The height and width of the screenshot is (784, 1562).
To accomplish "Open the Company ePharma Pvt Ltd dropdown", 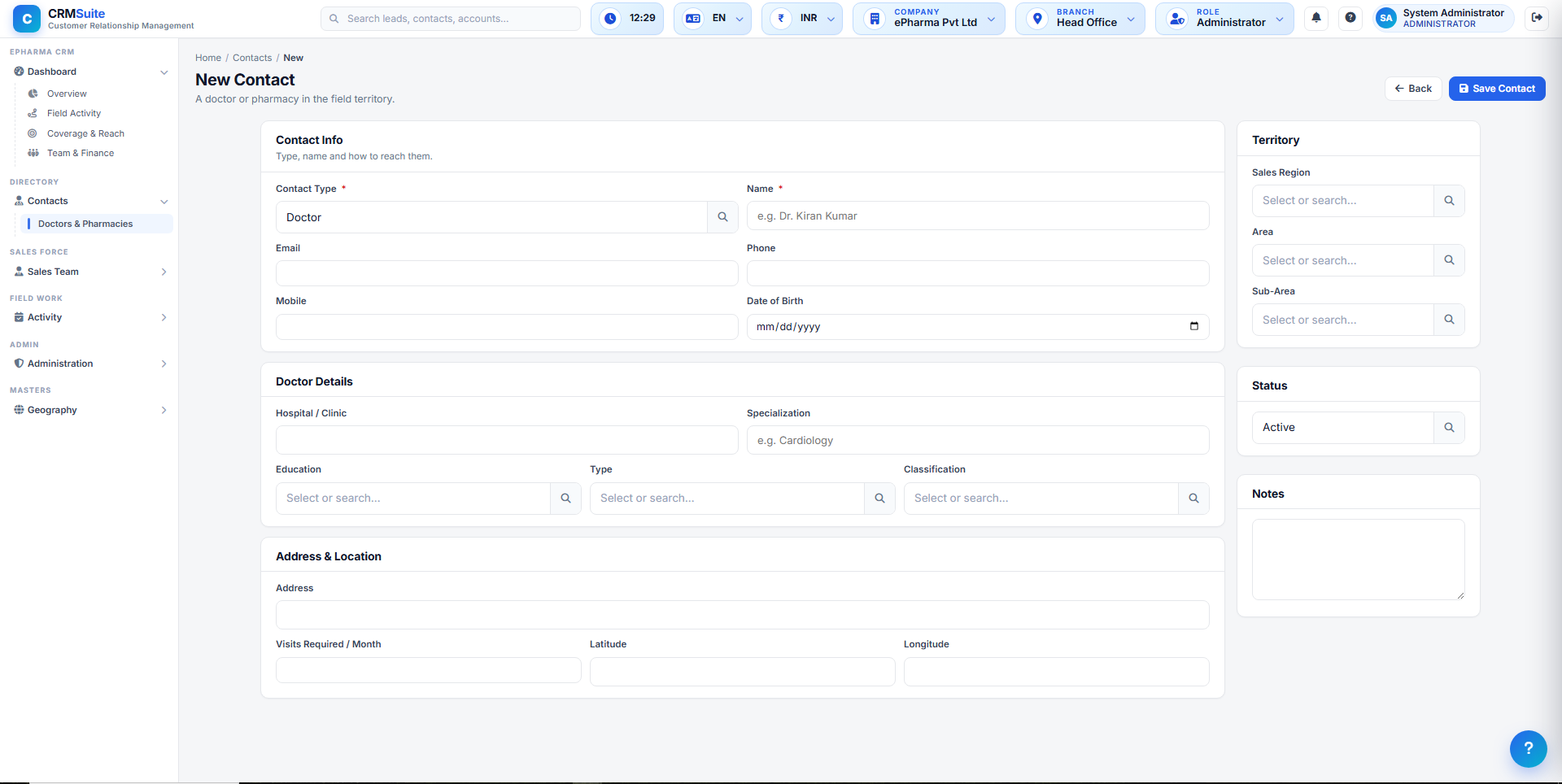I will coord(928,18).
